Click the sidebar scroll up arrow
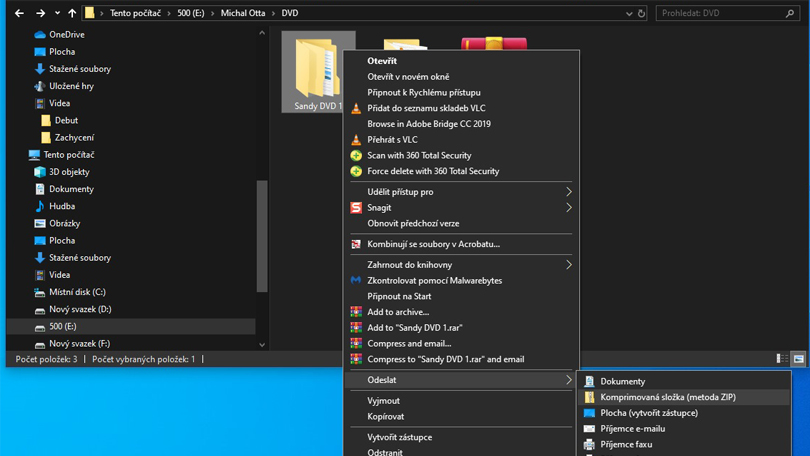This screenshot has height=456, width=810. 262,33
